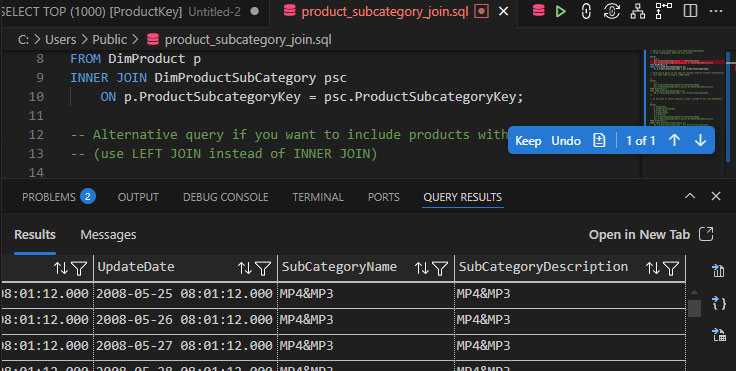The height and width of the screenshot is (371, 736).
Task: Open the More Actions ellipsis menu
Action: 715,11
